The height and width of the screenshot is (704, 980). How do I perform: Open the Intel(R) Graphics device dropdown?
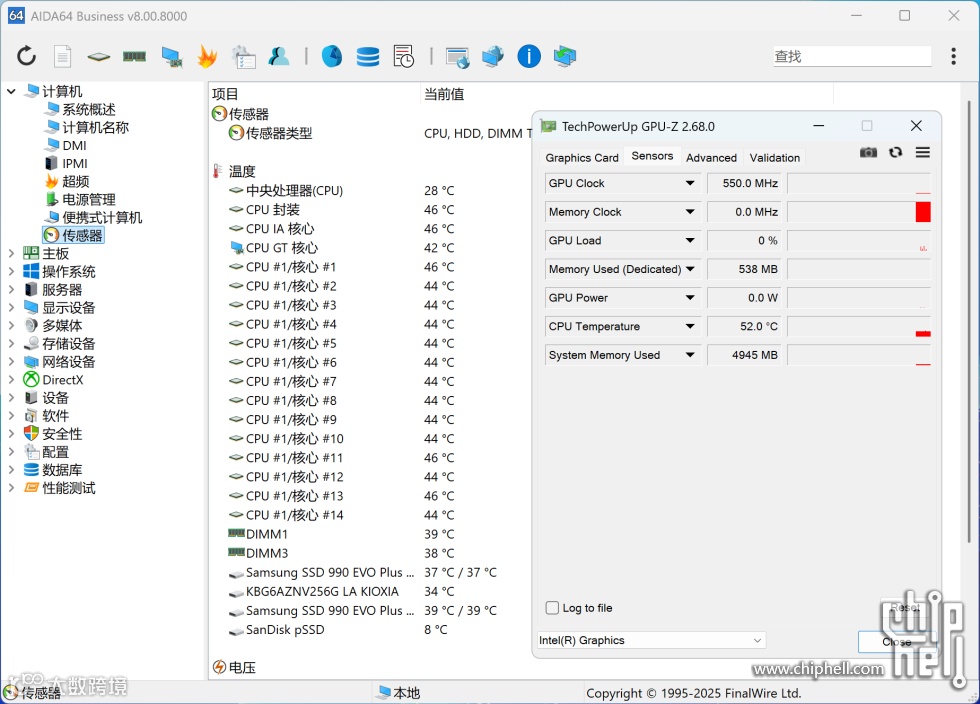[651, 640]
